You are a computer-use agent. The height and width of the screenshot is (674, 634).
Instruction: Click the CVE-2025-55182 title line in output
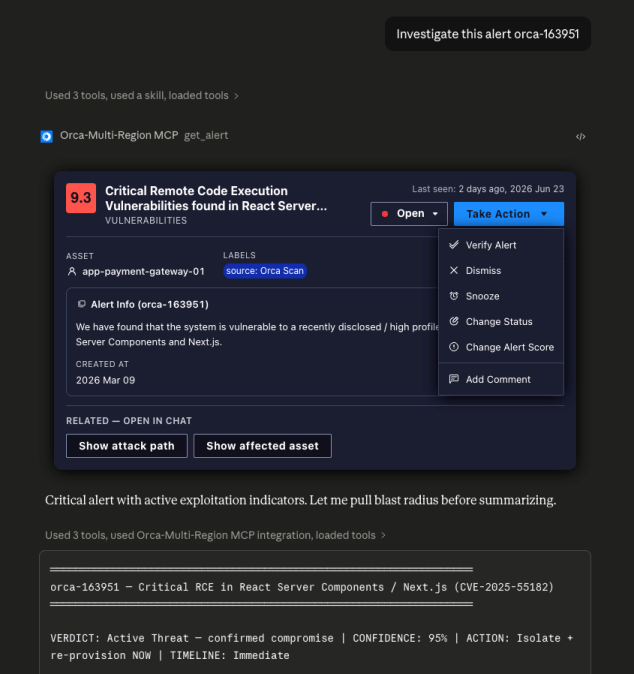(302, 587)
